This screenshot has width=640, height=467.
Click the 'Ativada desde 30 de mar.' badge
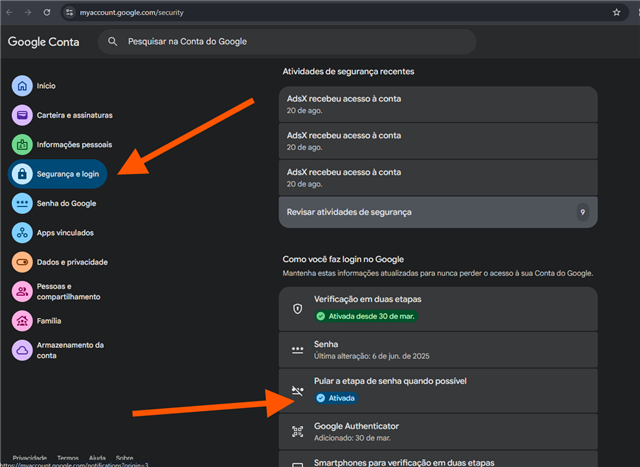coord(366,316)
